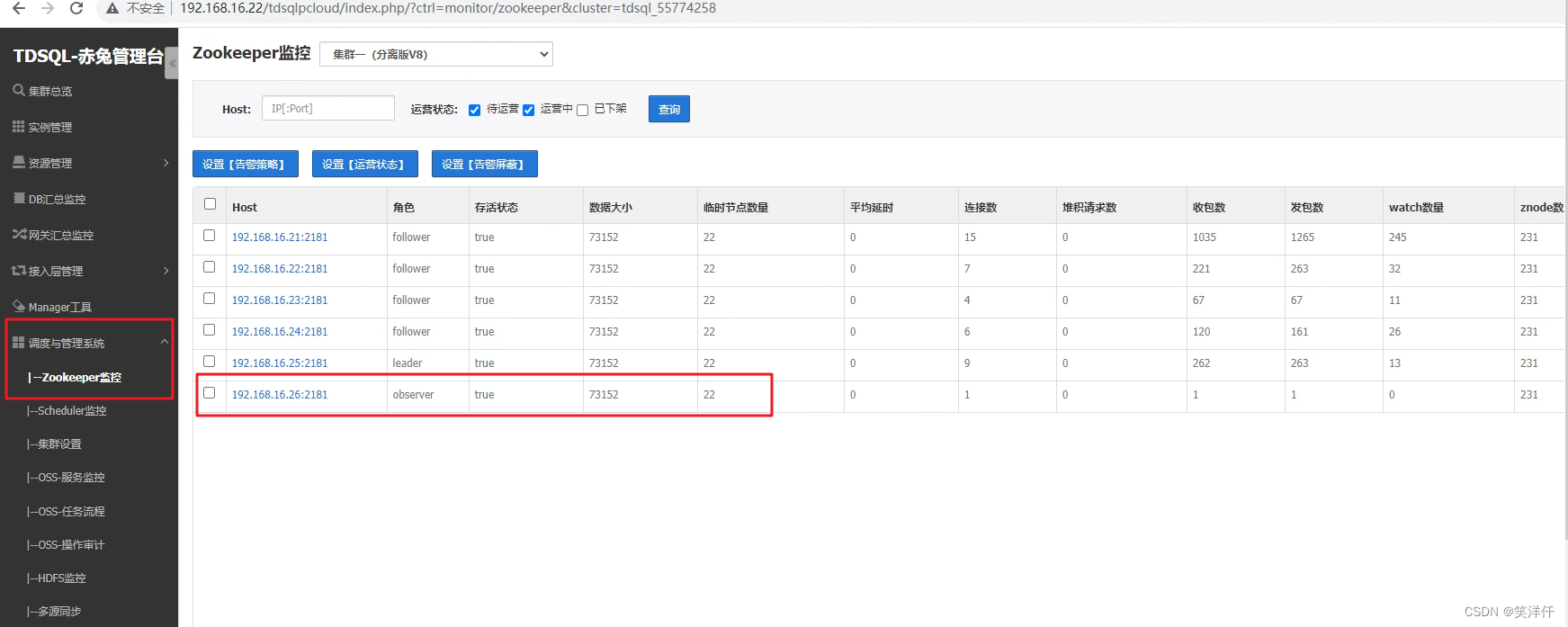
Task: Select the Scheduler监控 submenu item
Action: click(x=67, y=410)
